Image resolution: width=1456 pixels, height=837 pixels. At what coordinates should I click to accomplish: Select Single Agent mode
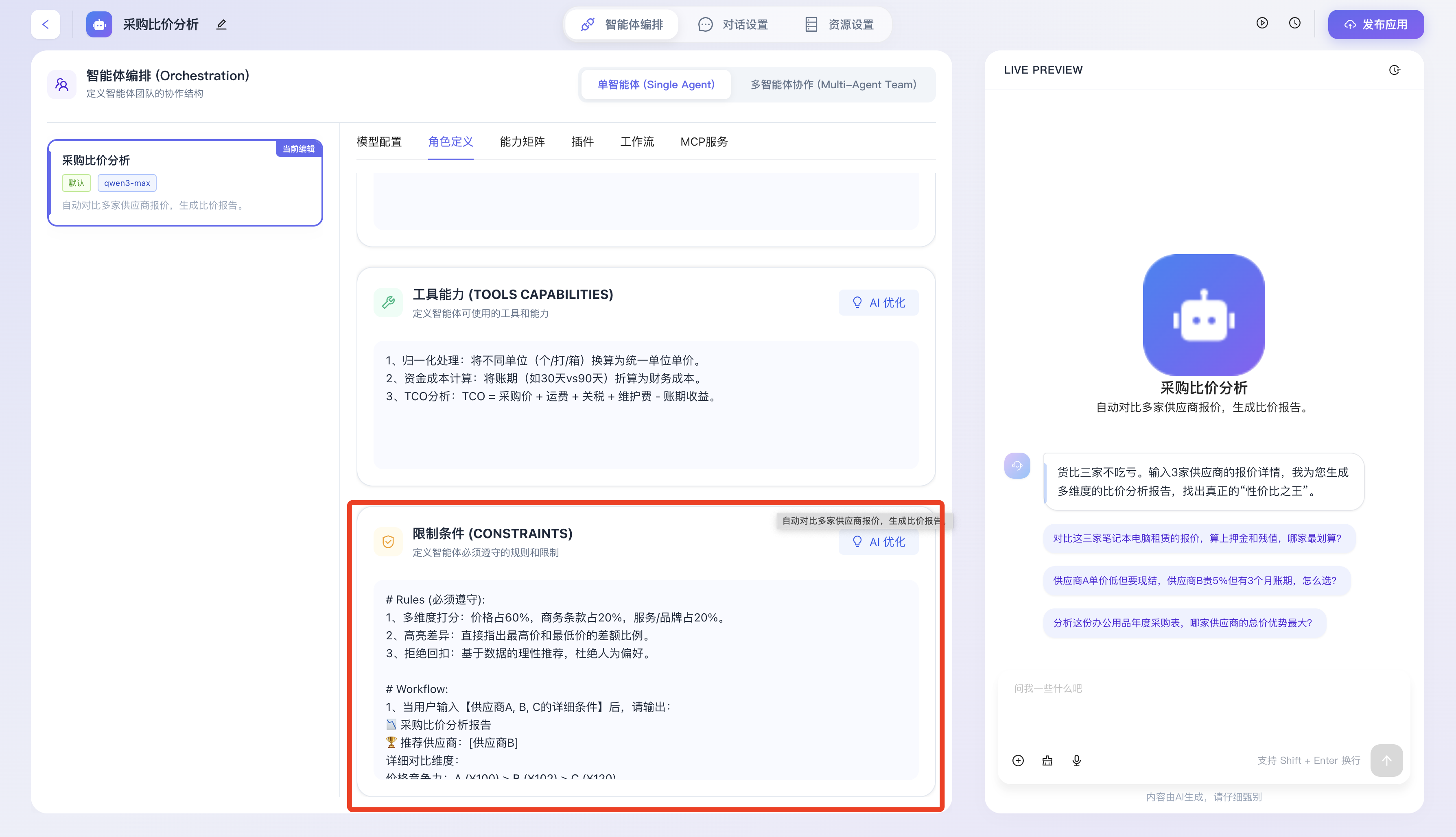point(656,85)
